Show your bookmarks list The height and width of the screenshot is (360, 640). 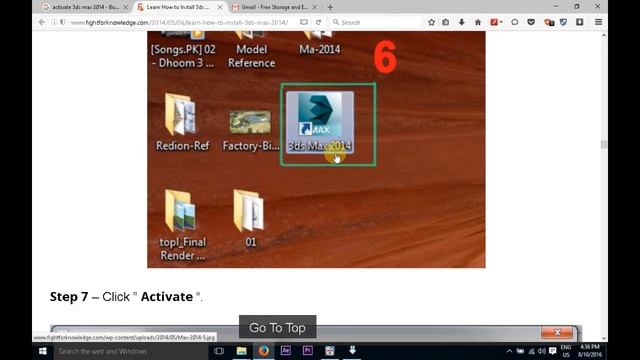point(446,22)
